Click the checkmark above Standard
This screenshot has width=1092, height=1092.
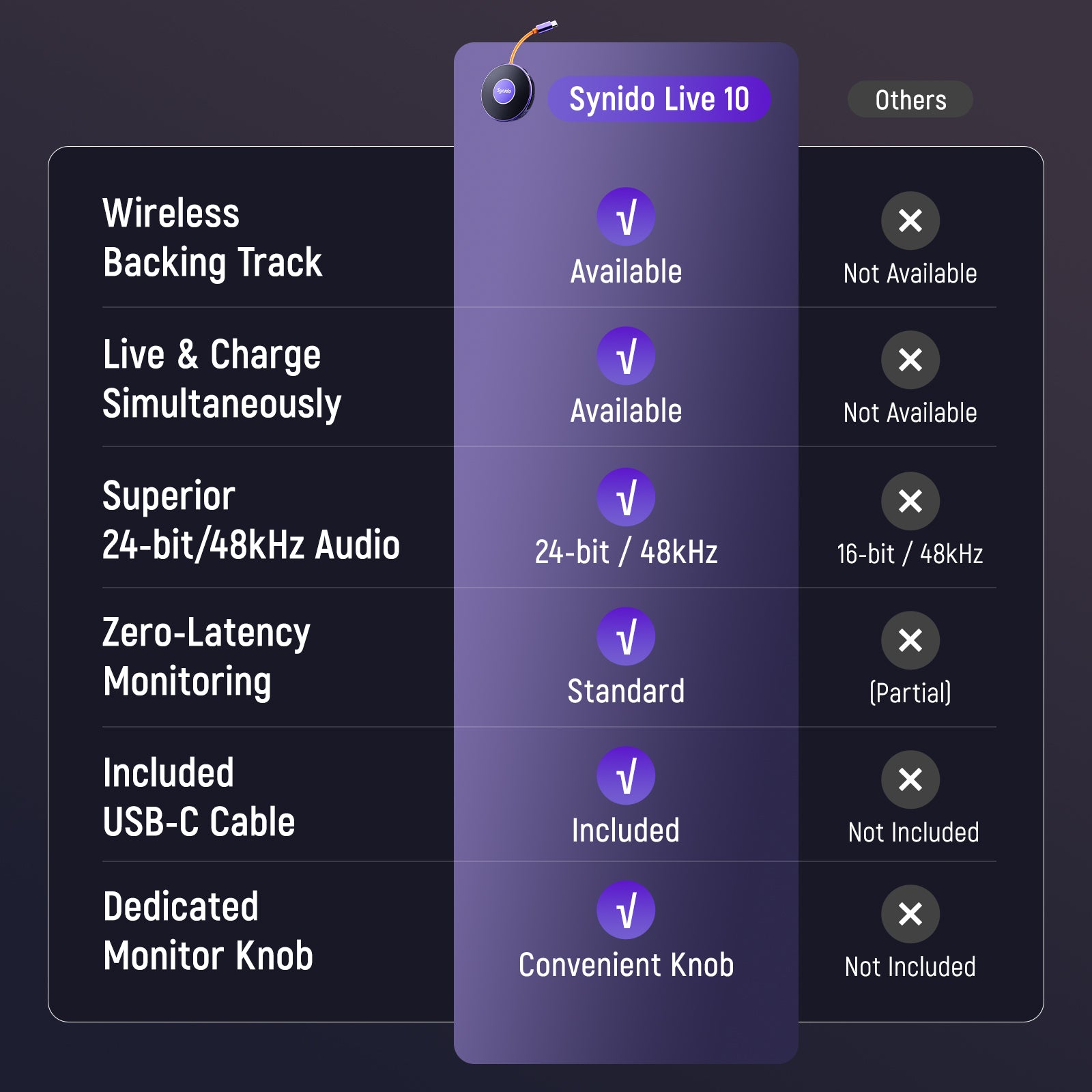coord(626,636)
